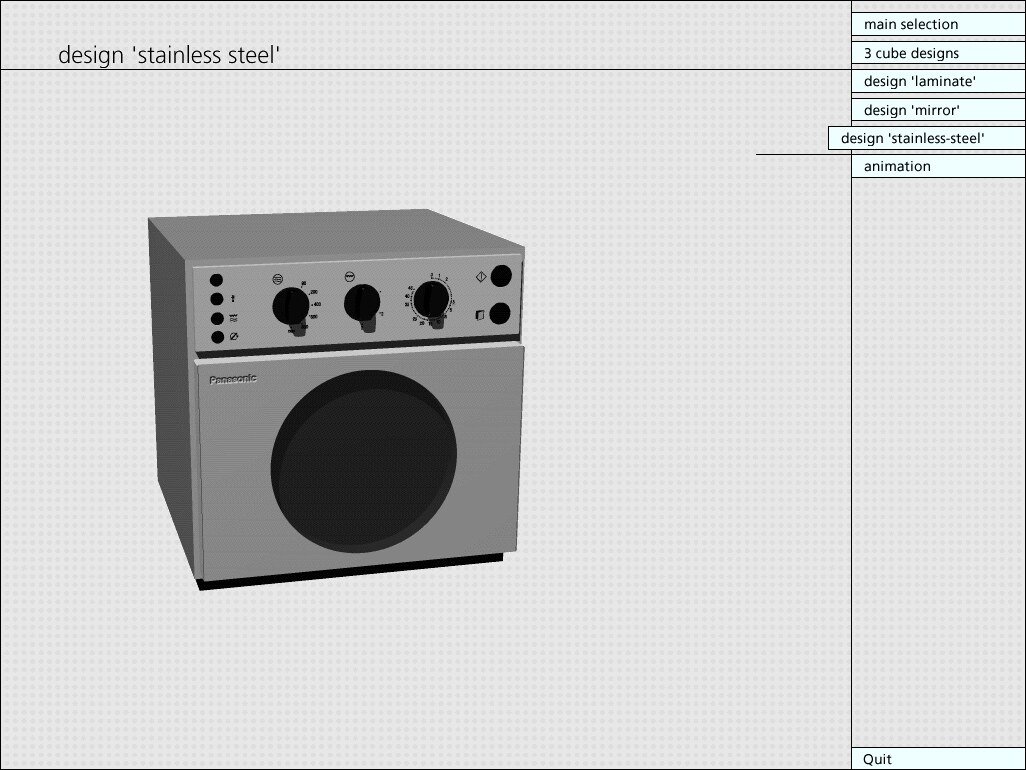
Task: Click the Panasonic logo on the oven door
Action: point(233,379)
